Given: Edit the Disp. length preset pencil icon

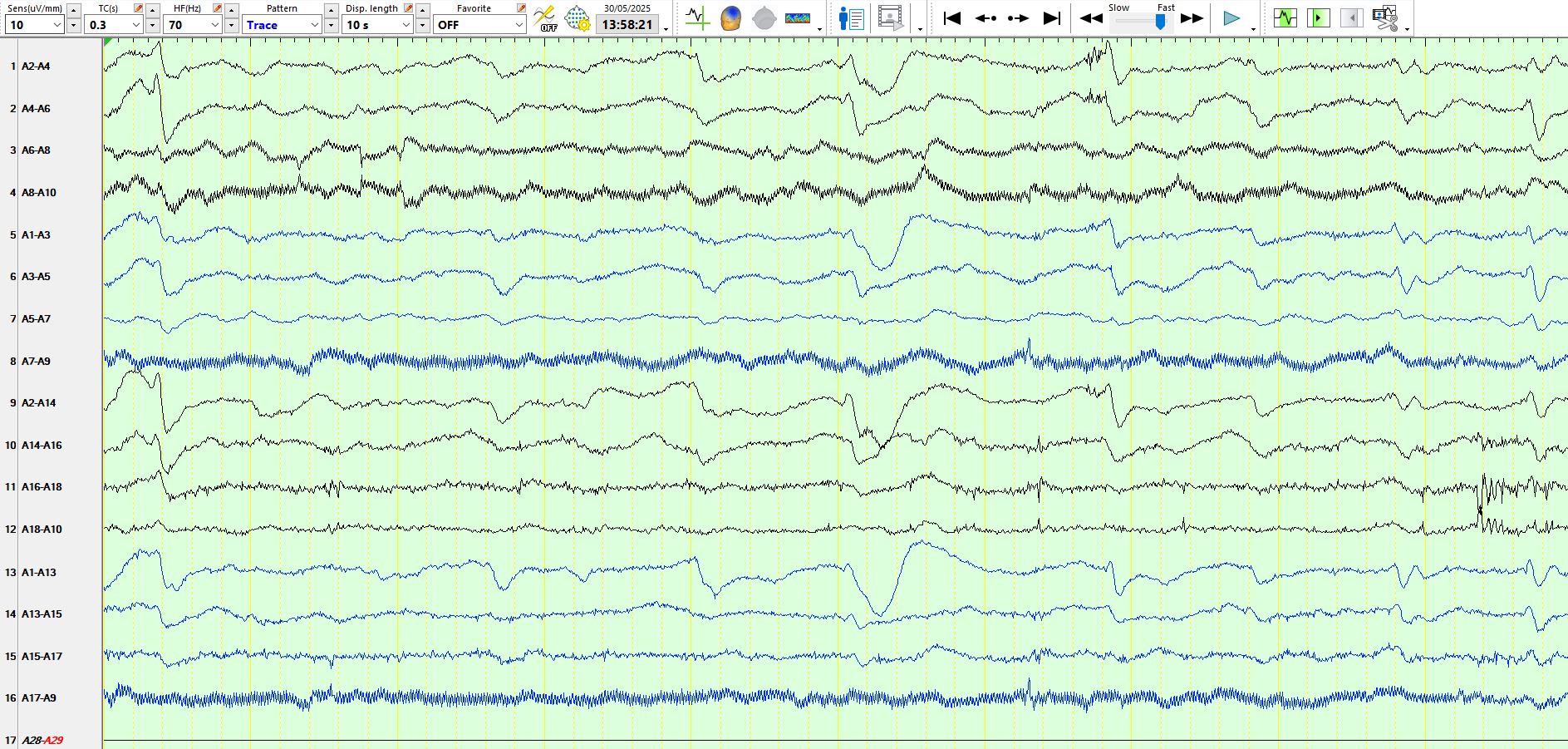Looking at the screenshot, I should [408, 8].
